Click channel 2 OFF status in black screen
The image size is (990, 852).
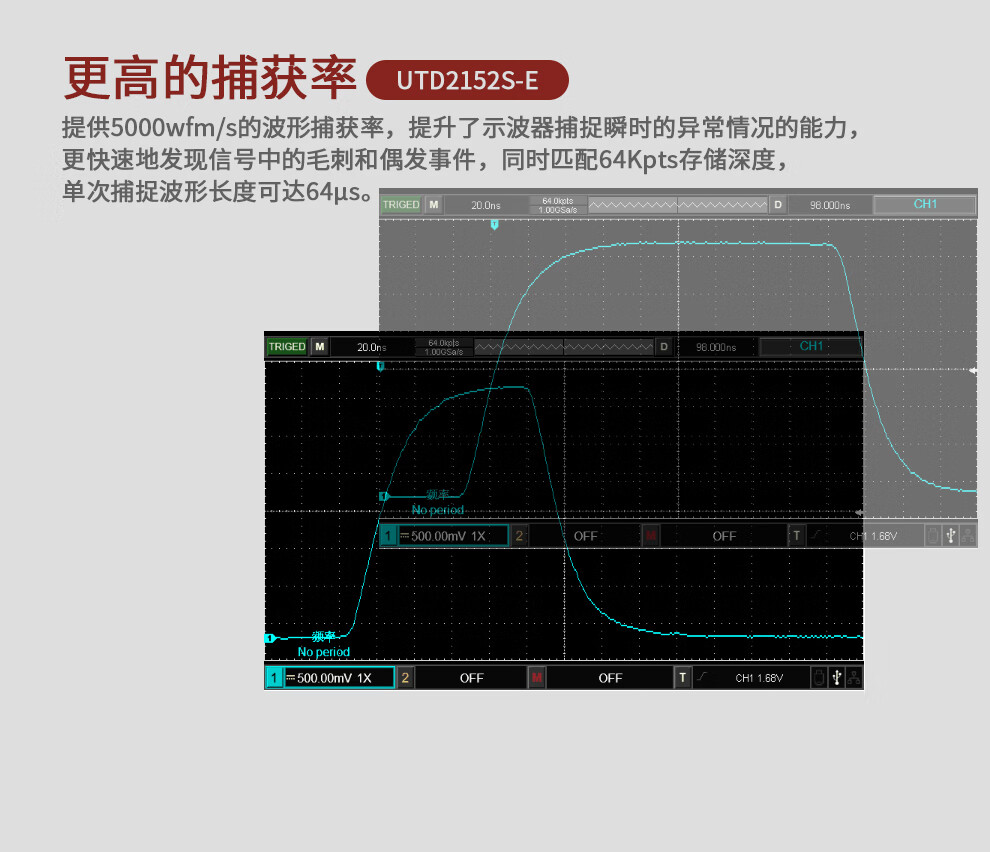[x=472, y=678]
